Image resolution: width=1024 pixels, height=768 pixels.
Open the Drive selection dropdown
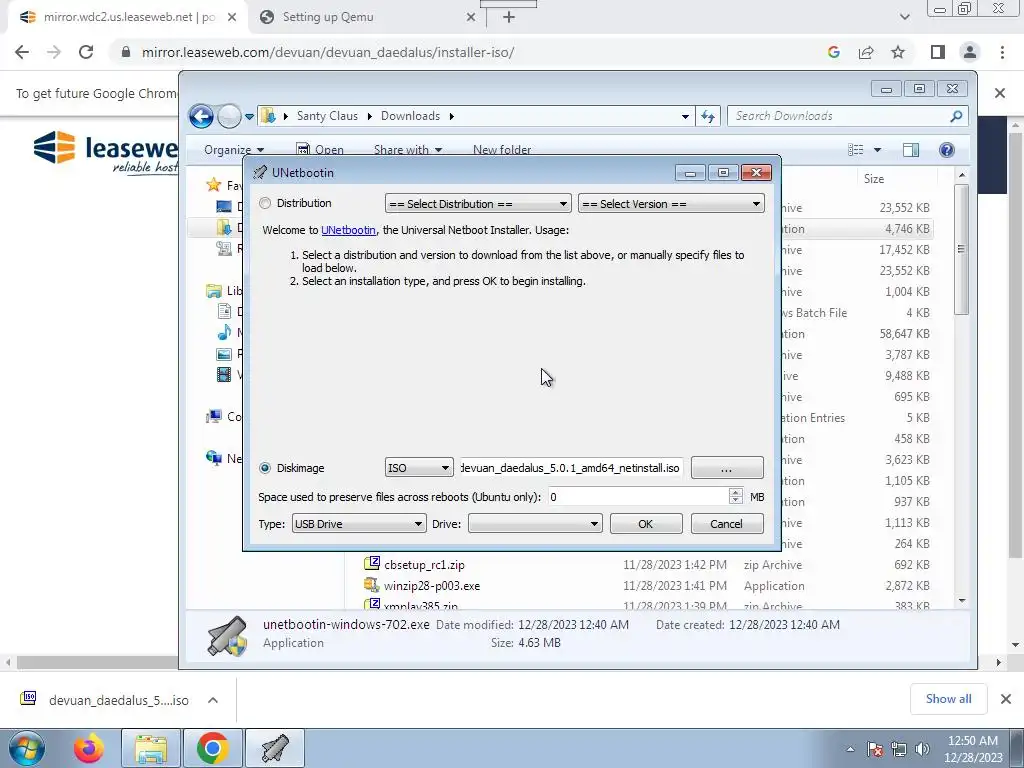(x=535, y=524)
